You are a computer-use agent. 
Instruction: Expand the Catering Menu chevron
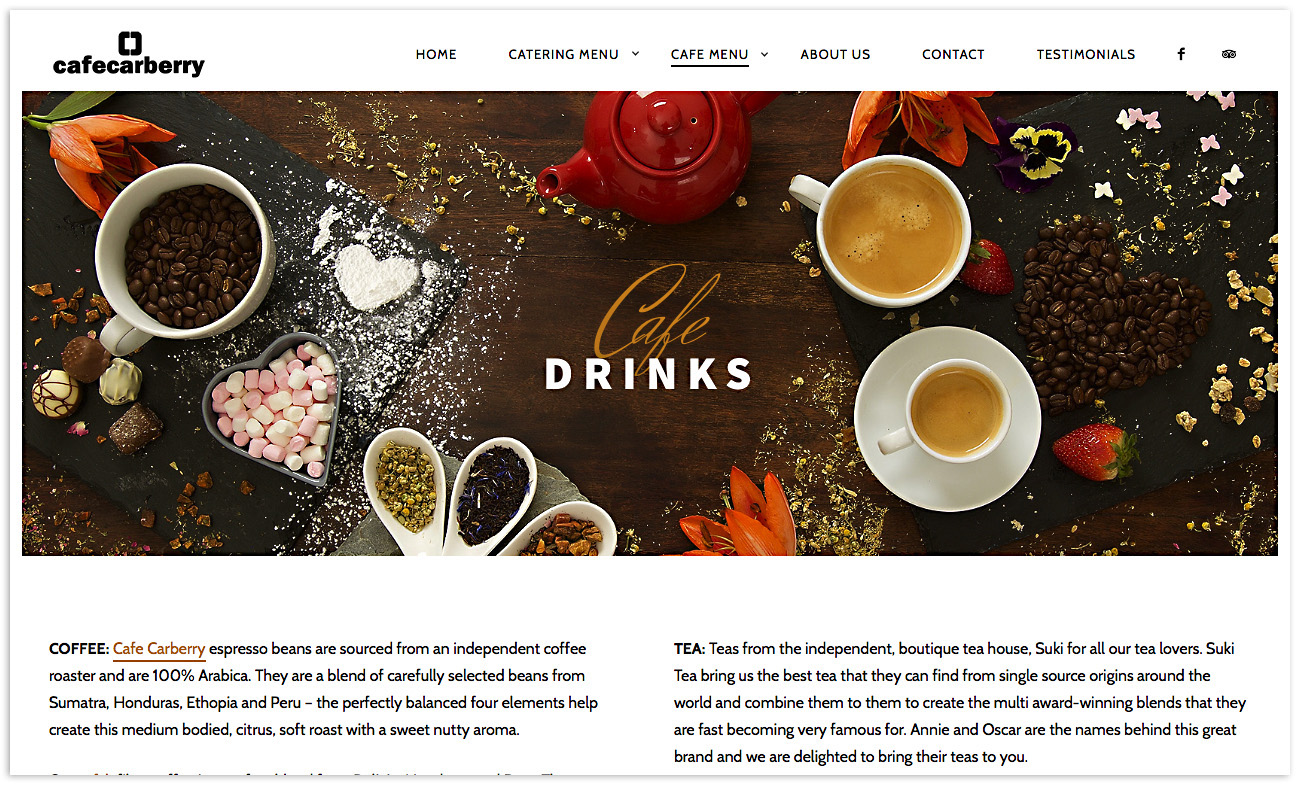(635, 54)
